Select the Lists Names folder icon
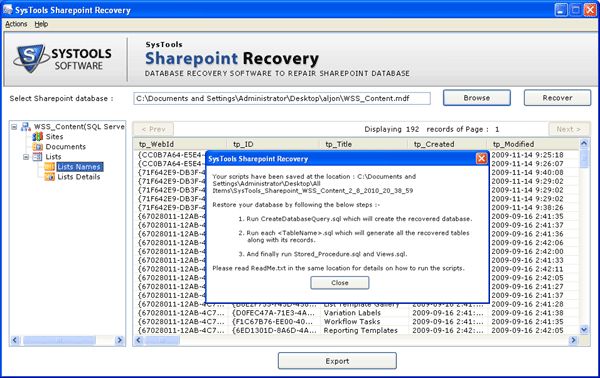The height and width of the screenshot is (378, 600). click(x=50, y=167)
